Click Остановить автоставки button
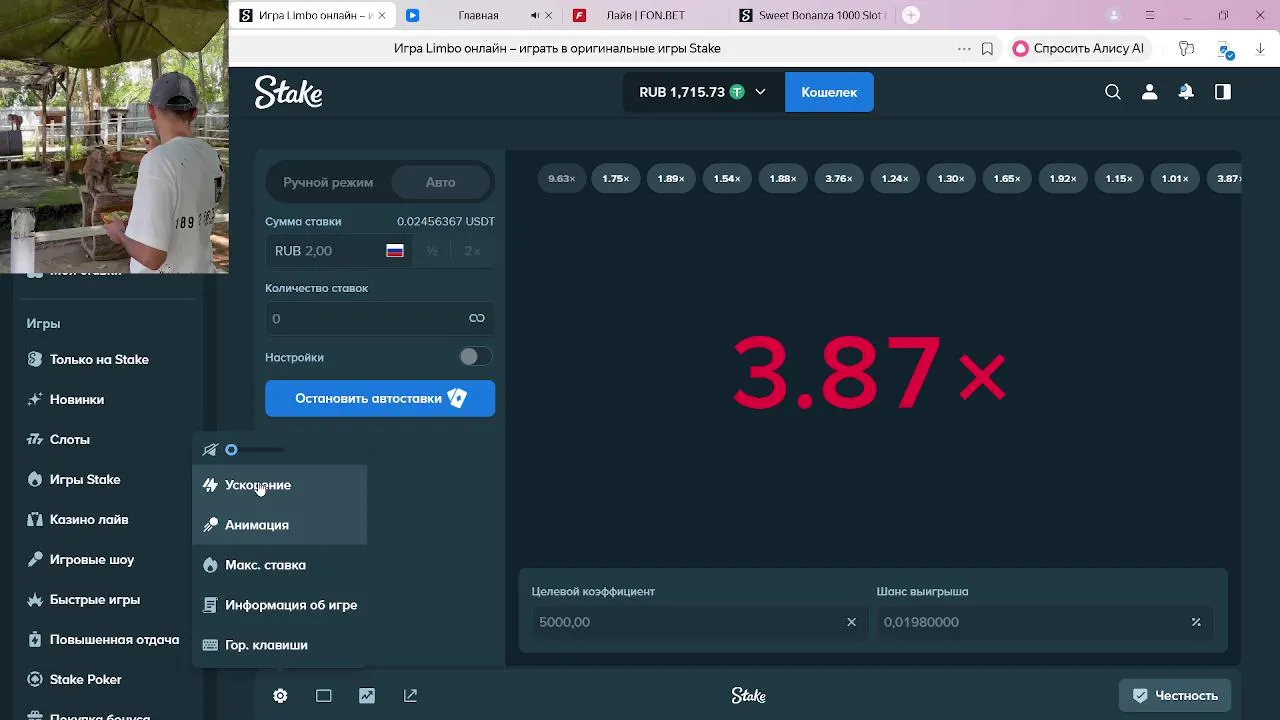The width and height of the screenshot is (1280, 720). click(x=380, y=398)
